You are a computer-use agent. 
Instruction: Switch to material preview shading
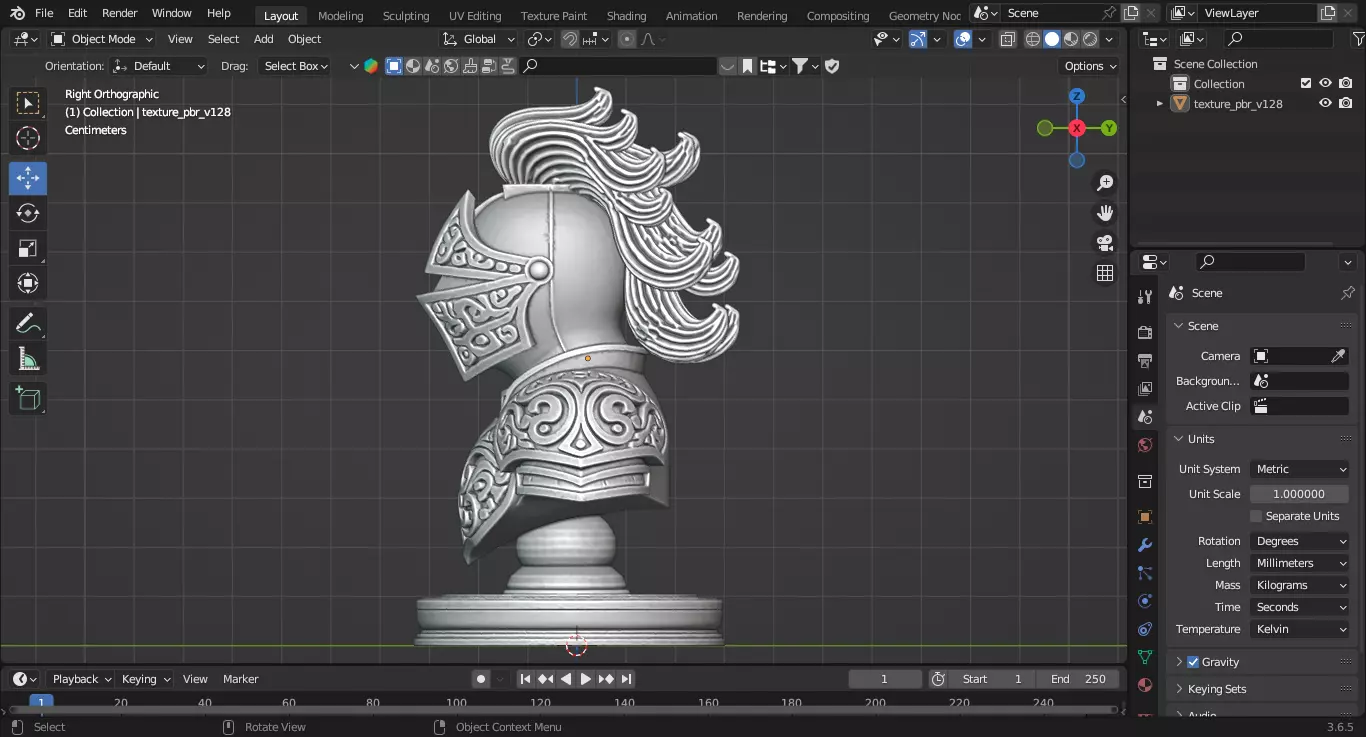[1071, 39]
